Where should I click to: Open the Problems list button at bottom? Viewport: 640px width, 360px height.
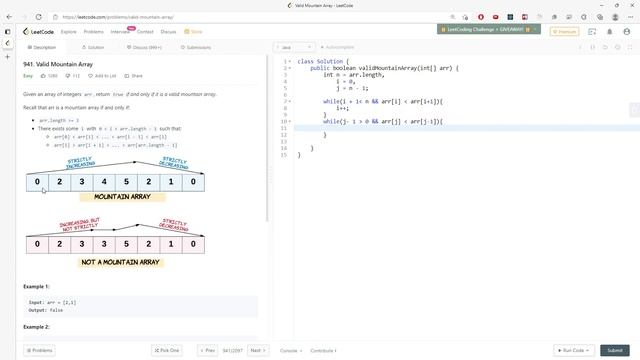click(x=39, y=350)
